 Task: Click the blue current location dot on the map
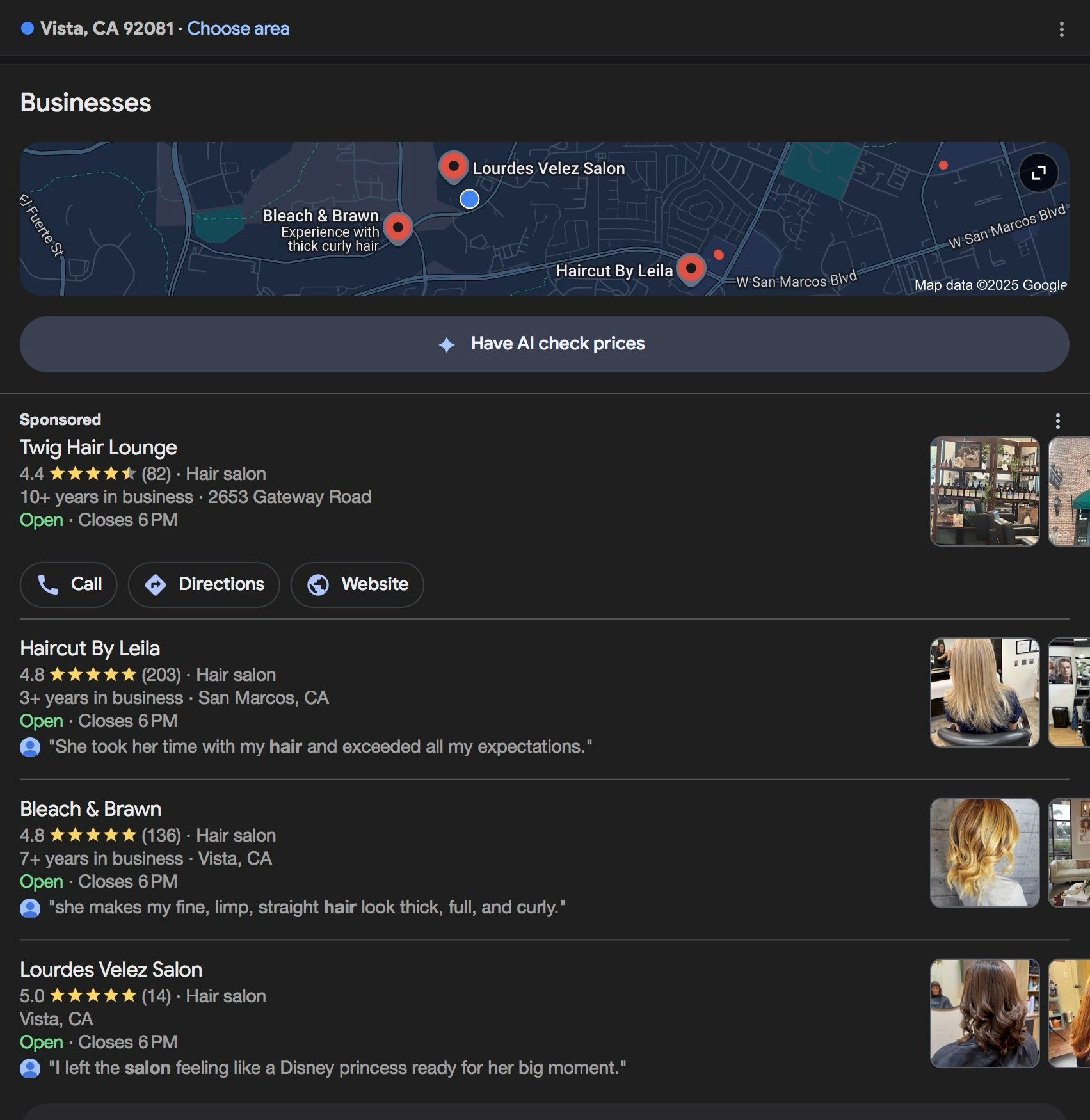pyautogui.click(x=470, y=199)
